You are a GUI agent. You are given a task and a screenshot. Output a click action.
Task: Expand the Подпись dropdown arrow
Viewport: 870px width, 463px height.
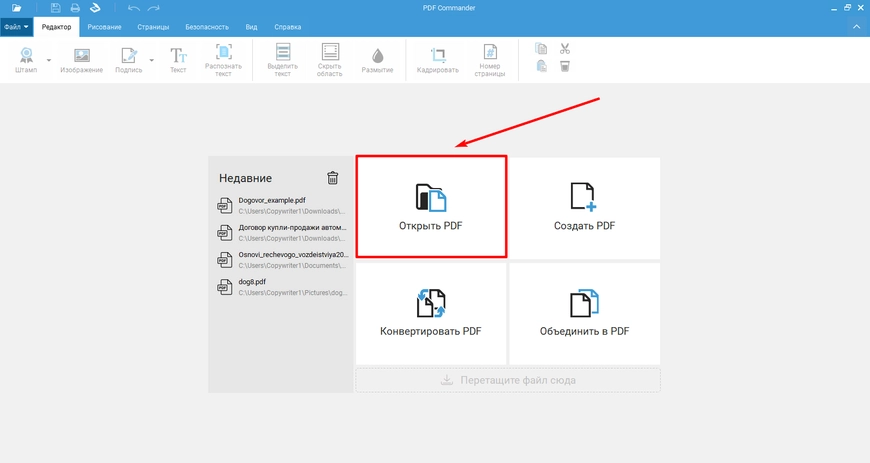pos(151,60)
